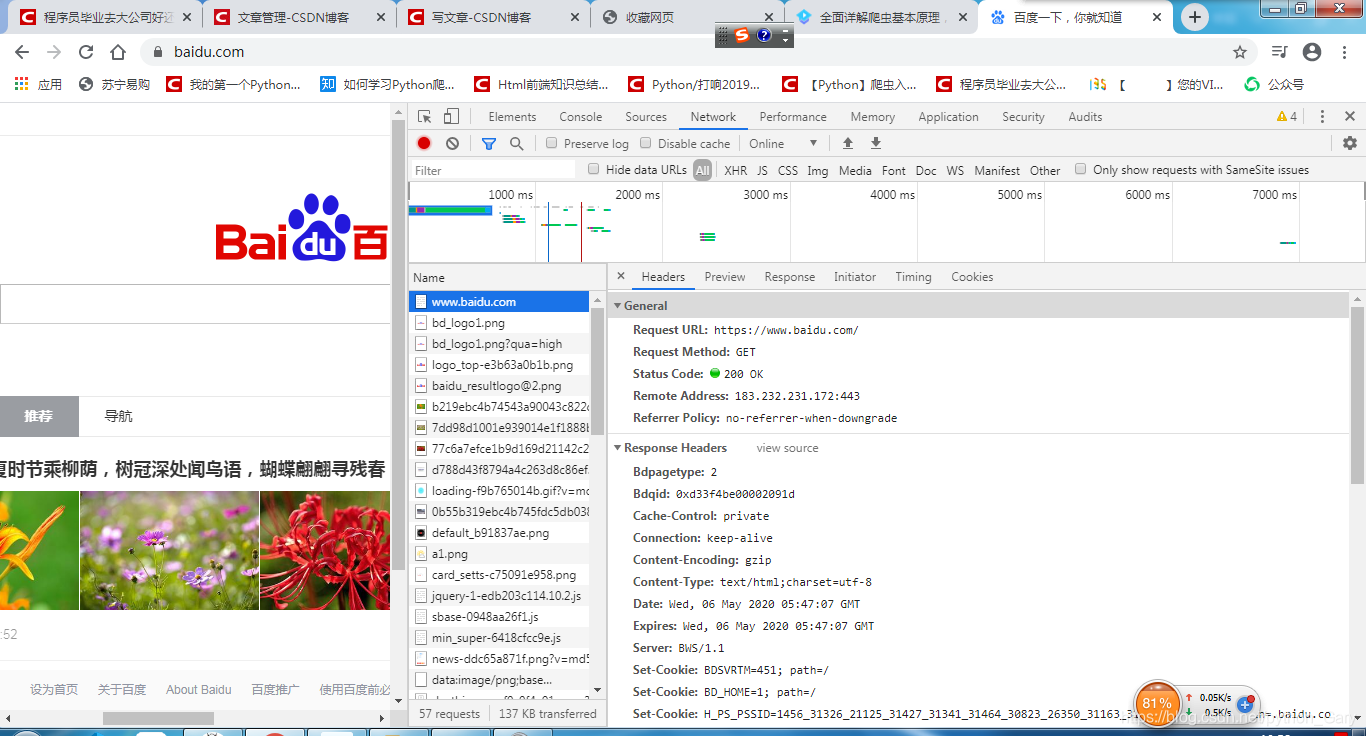Open network settings gear icon
This screenshot has width=1366, height=736.
(1350, 143)
